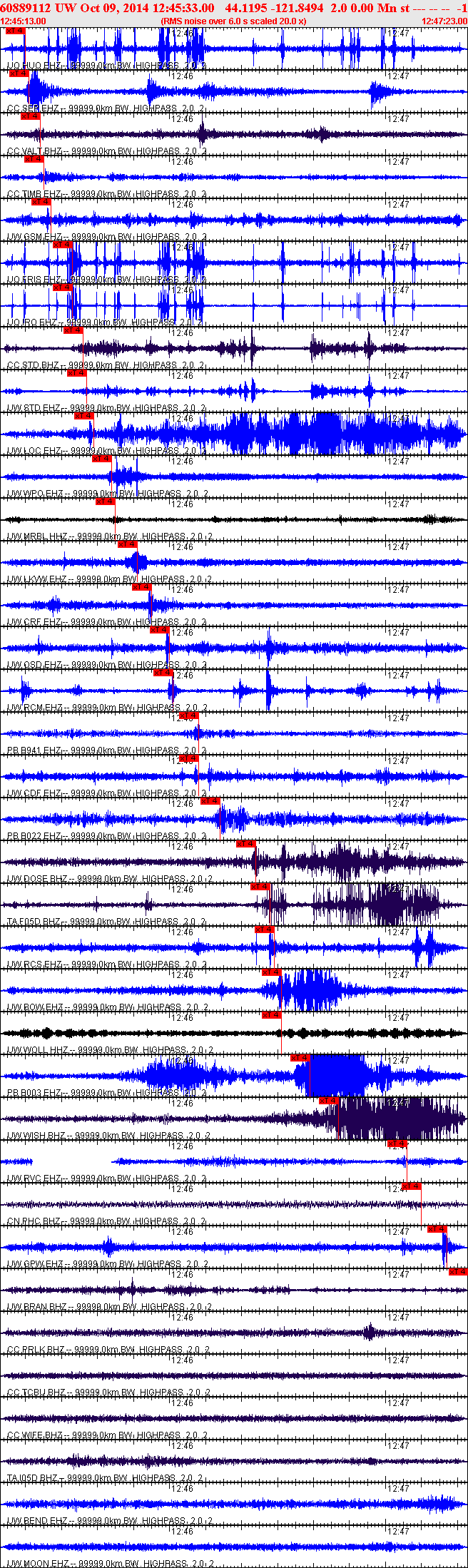The width and height of the screenshot is (468, 1568).
Task: Click the data gap on the UW.RVC.EHZ waveform
Action: point(72,1161)
